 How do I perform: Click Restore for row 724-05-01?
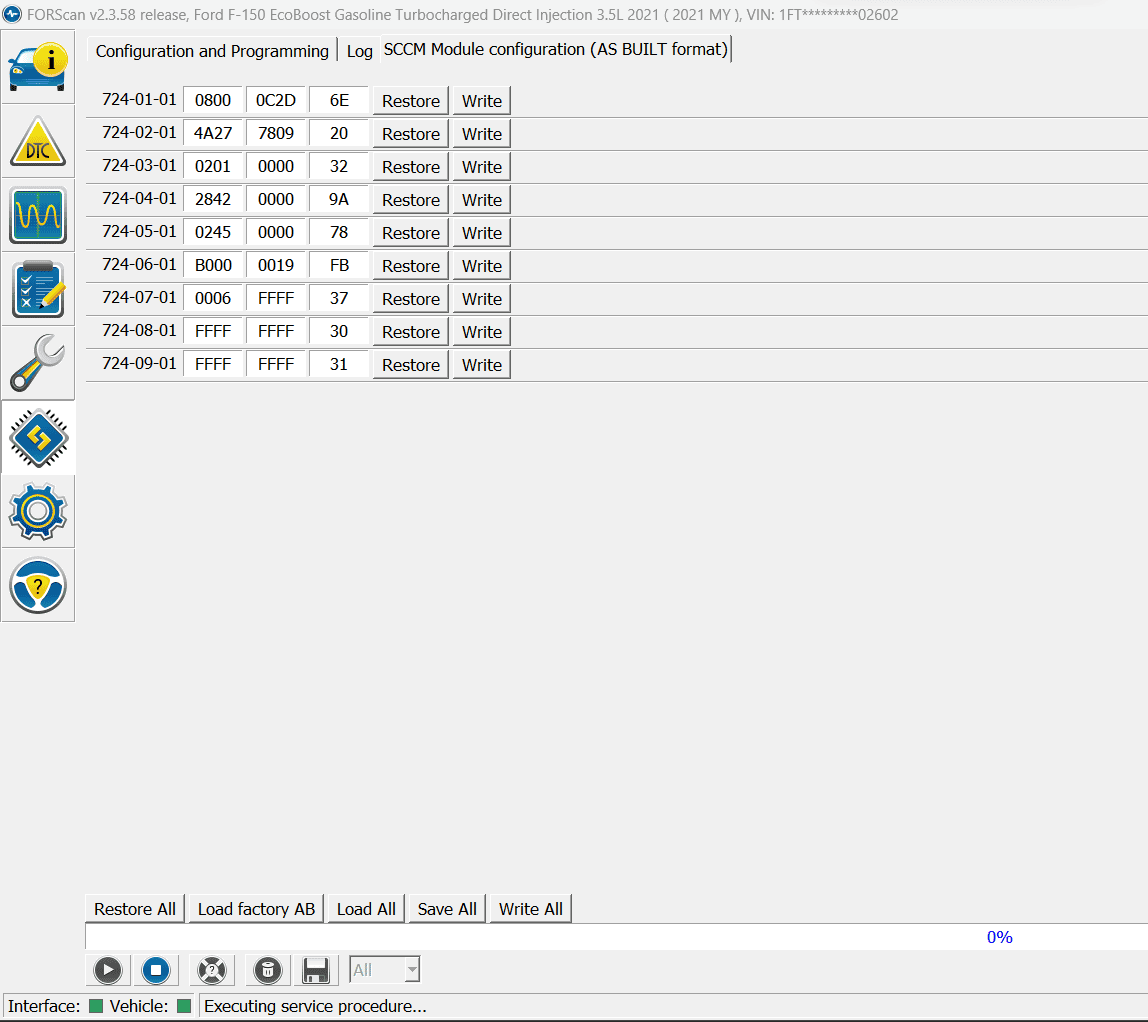point(411,233)
